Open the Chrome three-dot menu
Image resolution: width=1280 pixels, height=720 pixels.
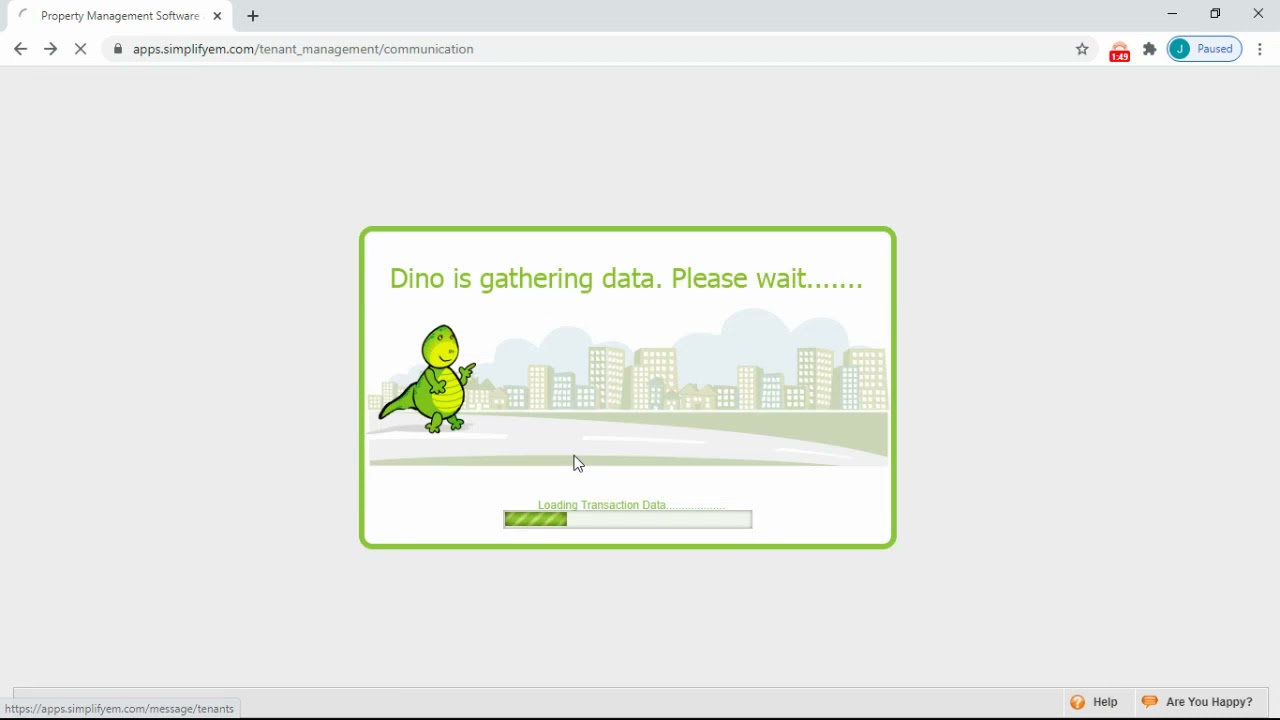point(1260,49)
